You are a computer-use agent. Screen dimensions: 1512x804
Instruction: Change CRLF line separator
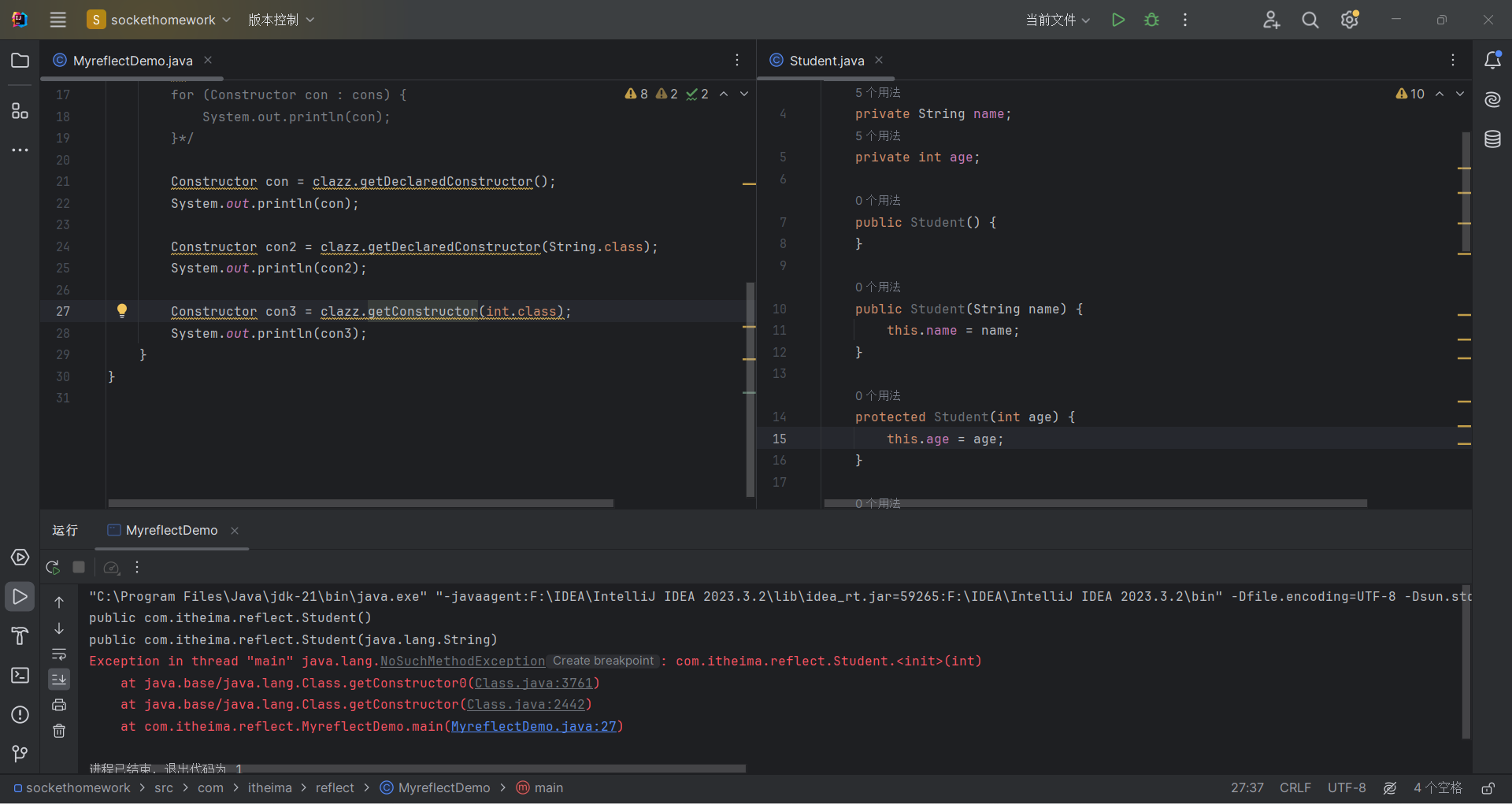(x=1295, y=788)
